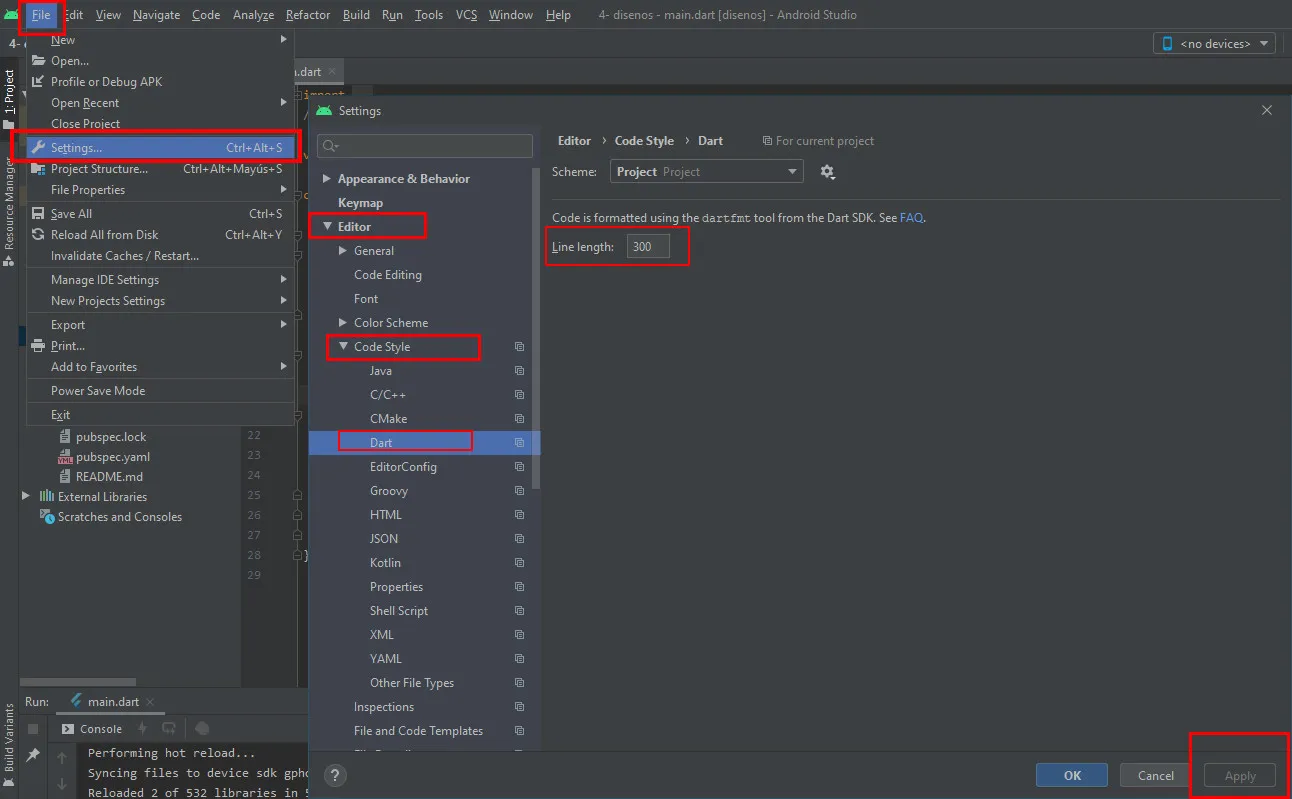
Task: Select pubspec.yaml in project tree
Action: click(x=113, y=457)
